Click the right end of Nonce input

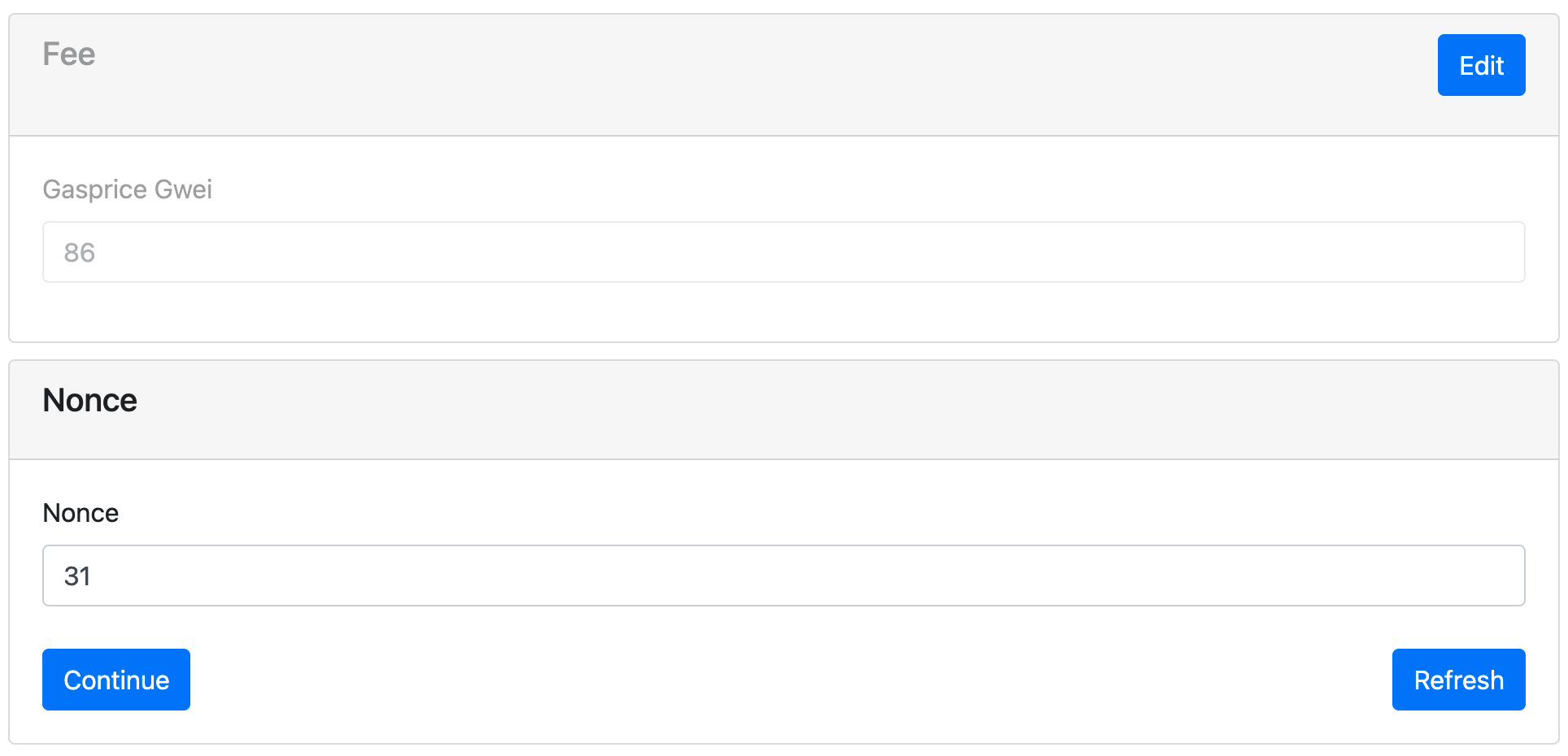pos(1496,576)
